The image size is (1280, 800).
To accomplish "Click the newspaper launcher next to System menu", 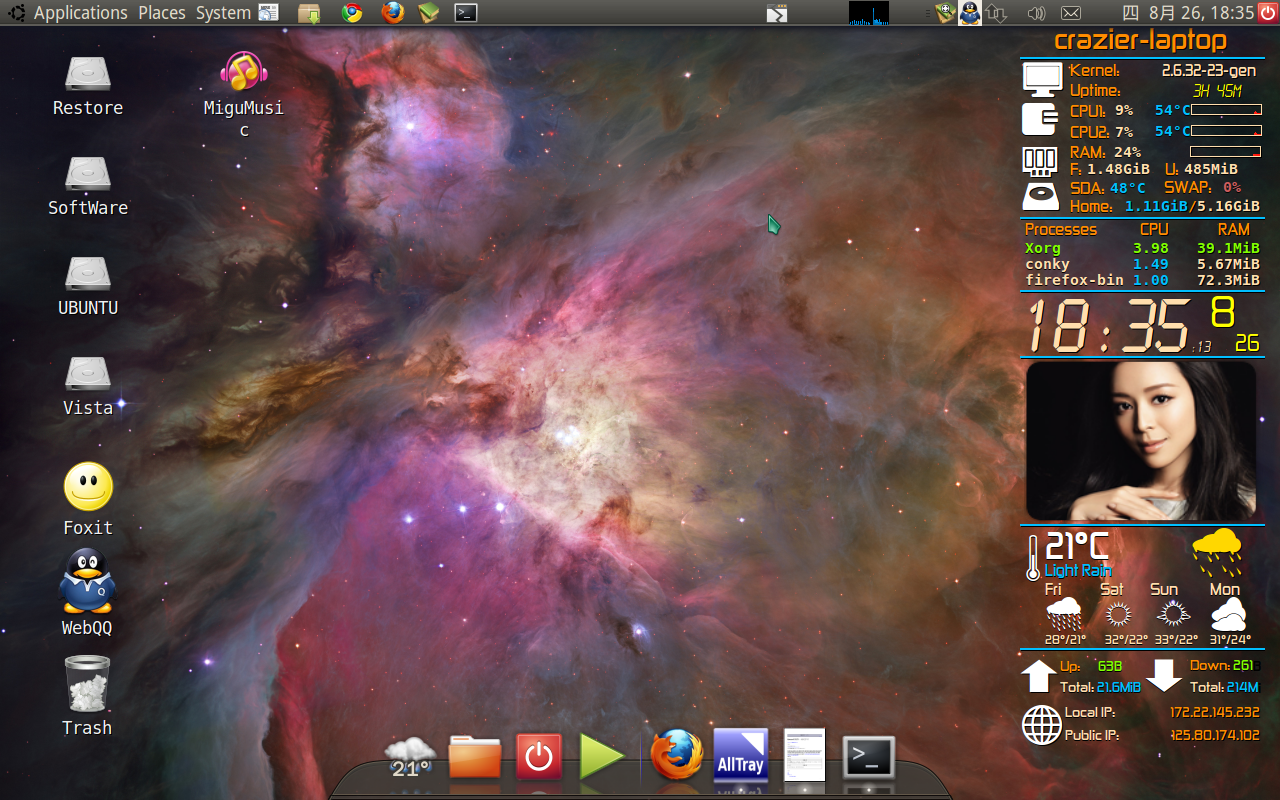I will click(269, 13).
